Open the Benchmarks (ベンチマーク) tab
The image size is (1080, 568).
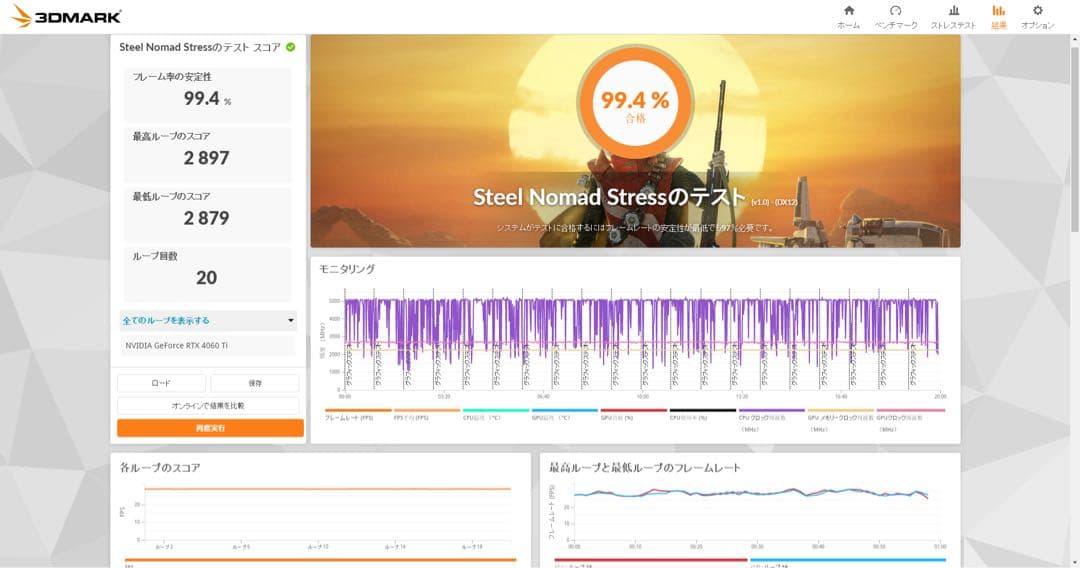pos(895,17)
